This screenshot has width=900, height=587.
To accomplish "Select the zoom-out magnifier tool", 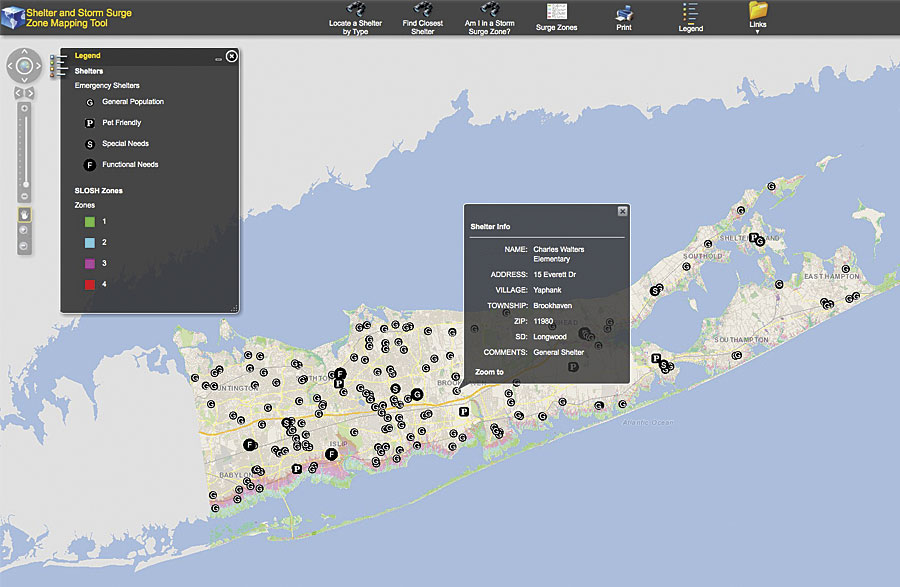I will [x=24, y=246].
